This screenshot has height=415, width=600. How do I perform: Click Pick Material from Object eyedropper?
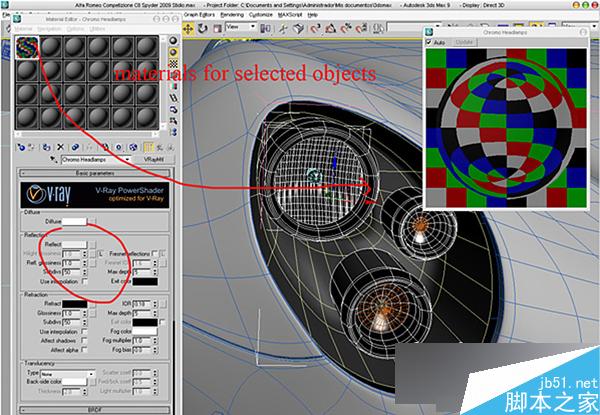(54, 159)
